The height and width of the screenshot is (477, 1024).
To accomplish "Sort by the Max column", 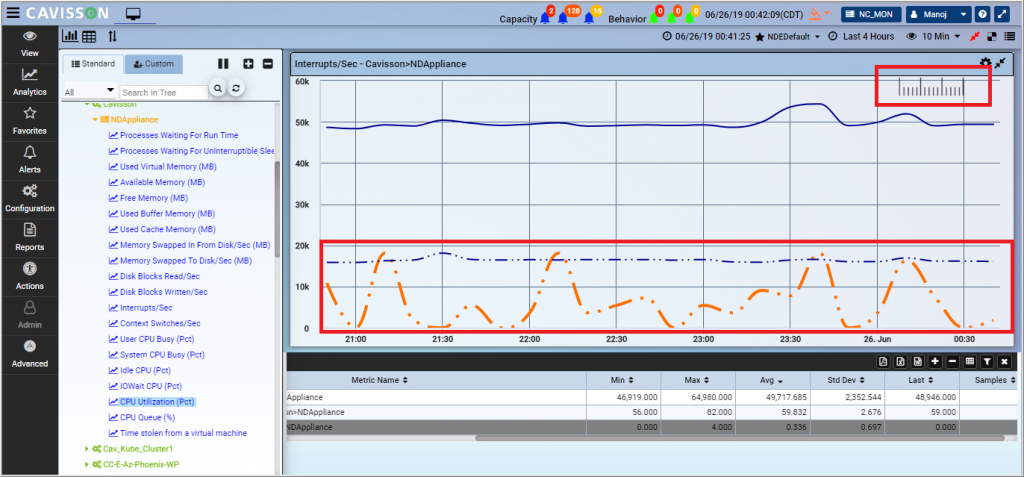I will pyautogui.click(x=697, y=380).
